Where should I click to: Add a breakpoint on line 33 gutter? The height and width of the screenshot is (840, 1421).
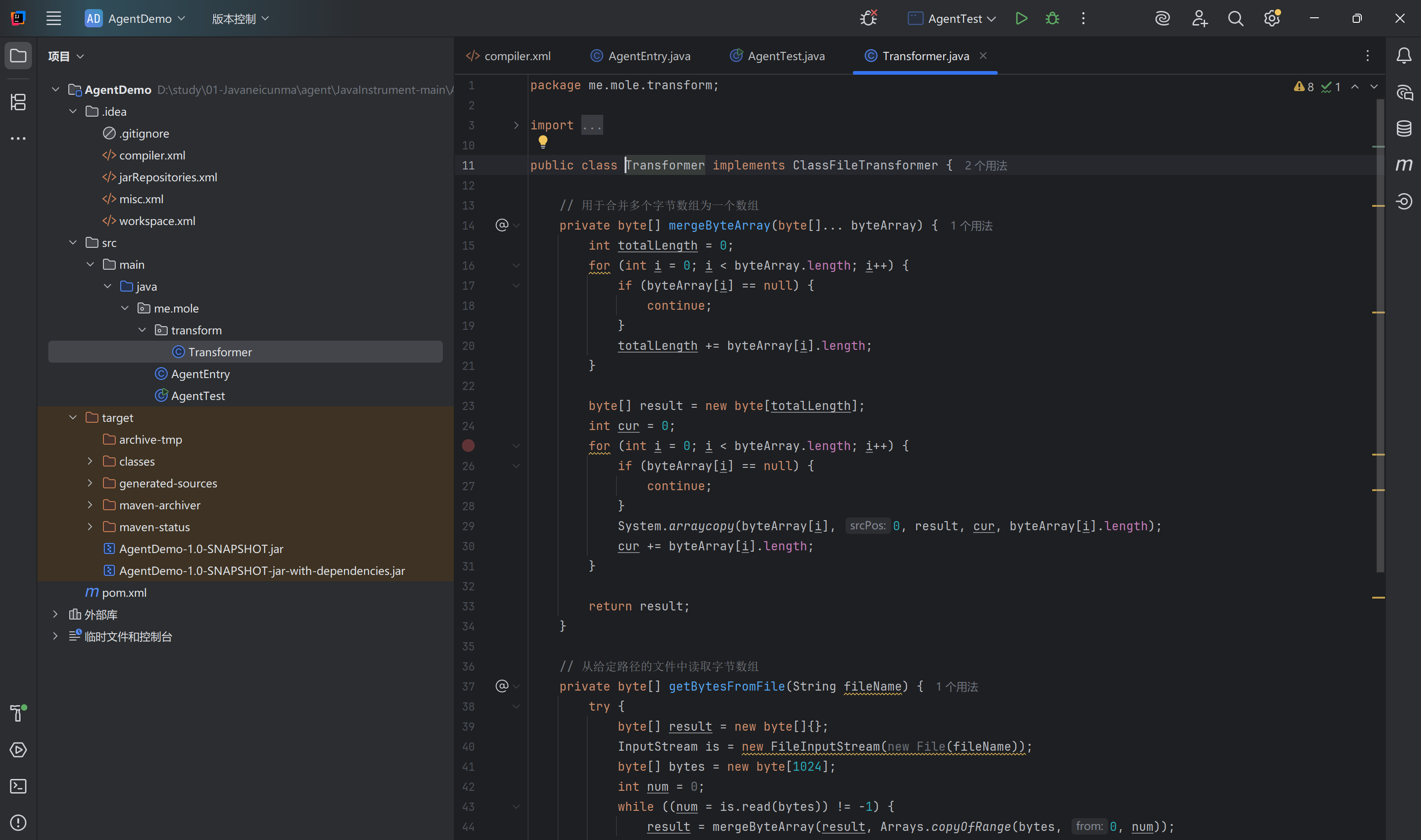[x=468, y=606]
